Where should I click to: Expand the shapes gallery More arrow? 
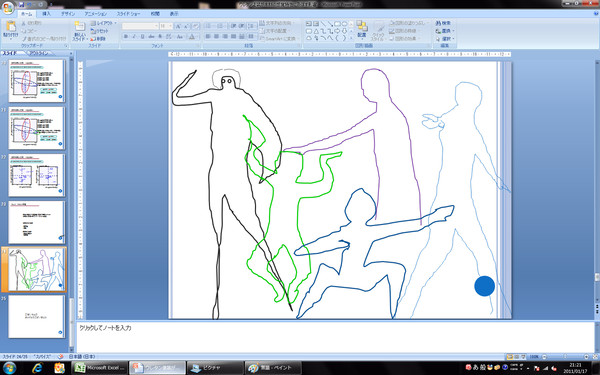pos(351,38)
